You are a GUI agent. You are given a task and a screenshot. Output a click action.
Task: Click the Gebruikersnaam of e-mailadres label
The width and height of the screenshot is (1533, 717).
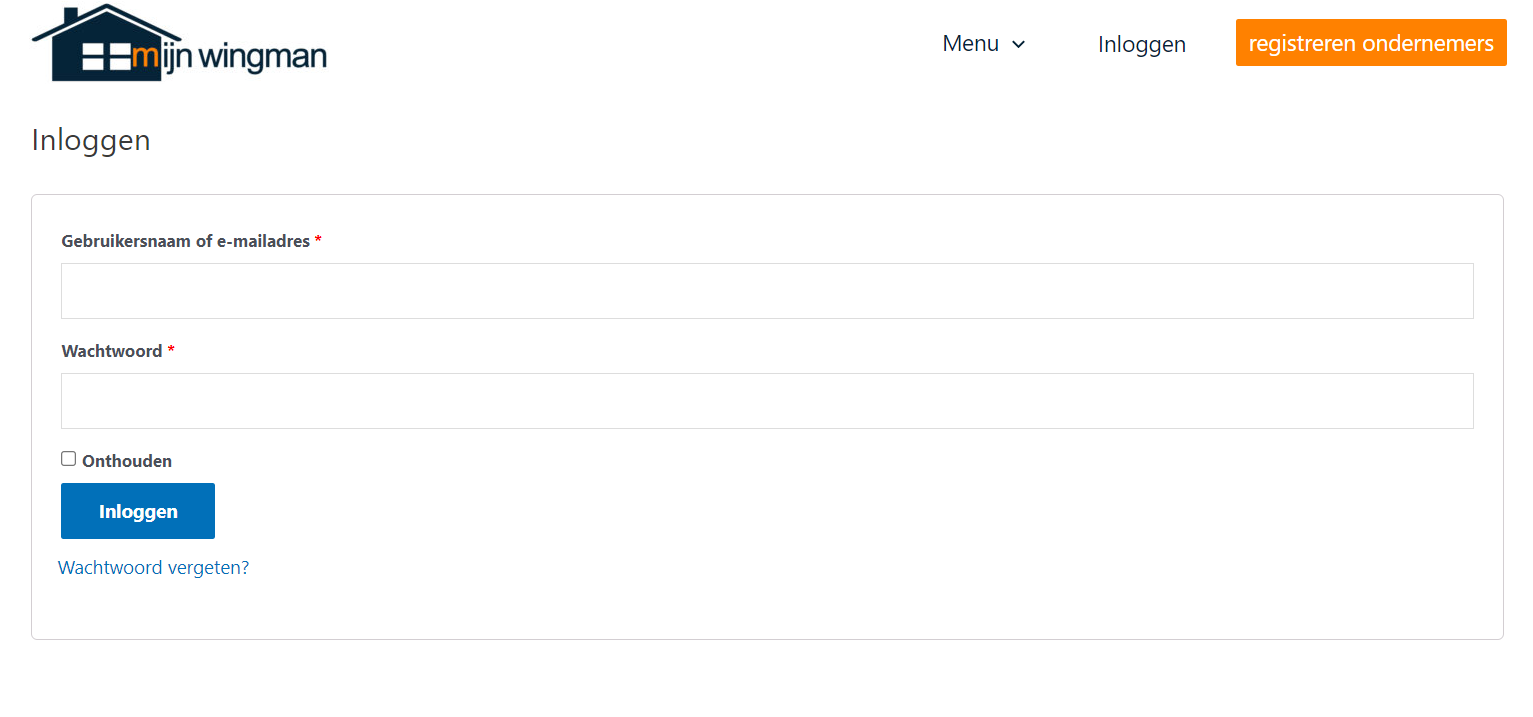[186, 241]
